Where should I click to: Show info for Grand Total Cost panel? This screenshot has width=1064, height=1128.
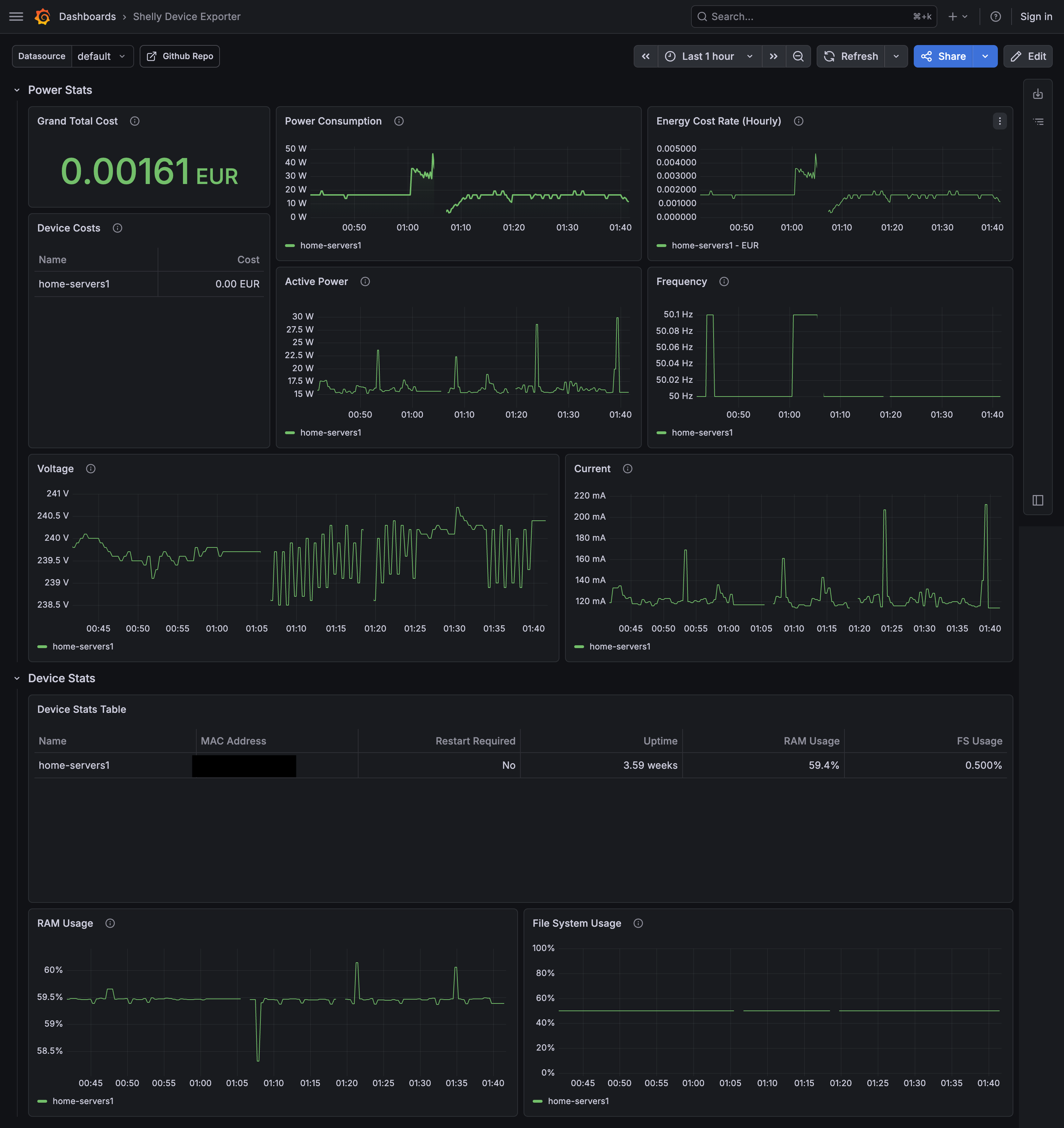134,121
